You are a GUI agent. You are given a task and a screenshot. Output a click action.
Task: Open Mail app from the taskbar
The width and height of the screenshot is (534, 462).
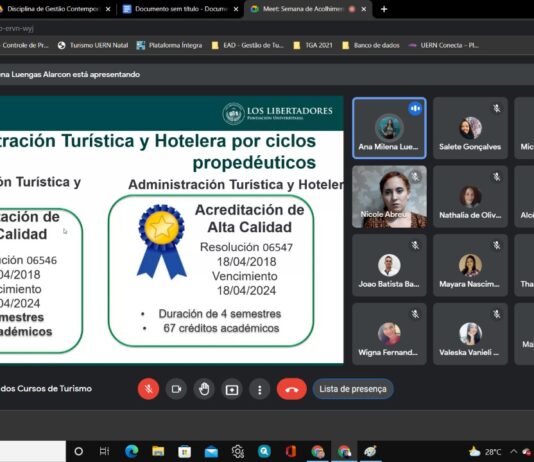(x=211, y=452)
